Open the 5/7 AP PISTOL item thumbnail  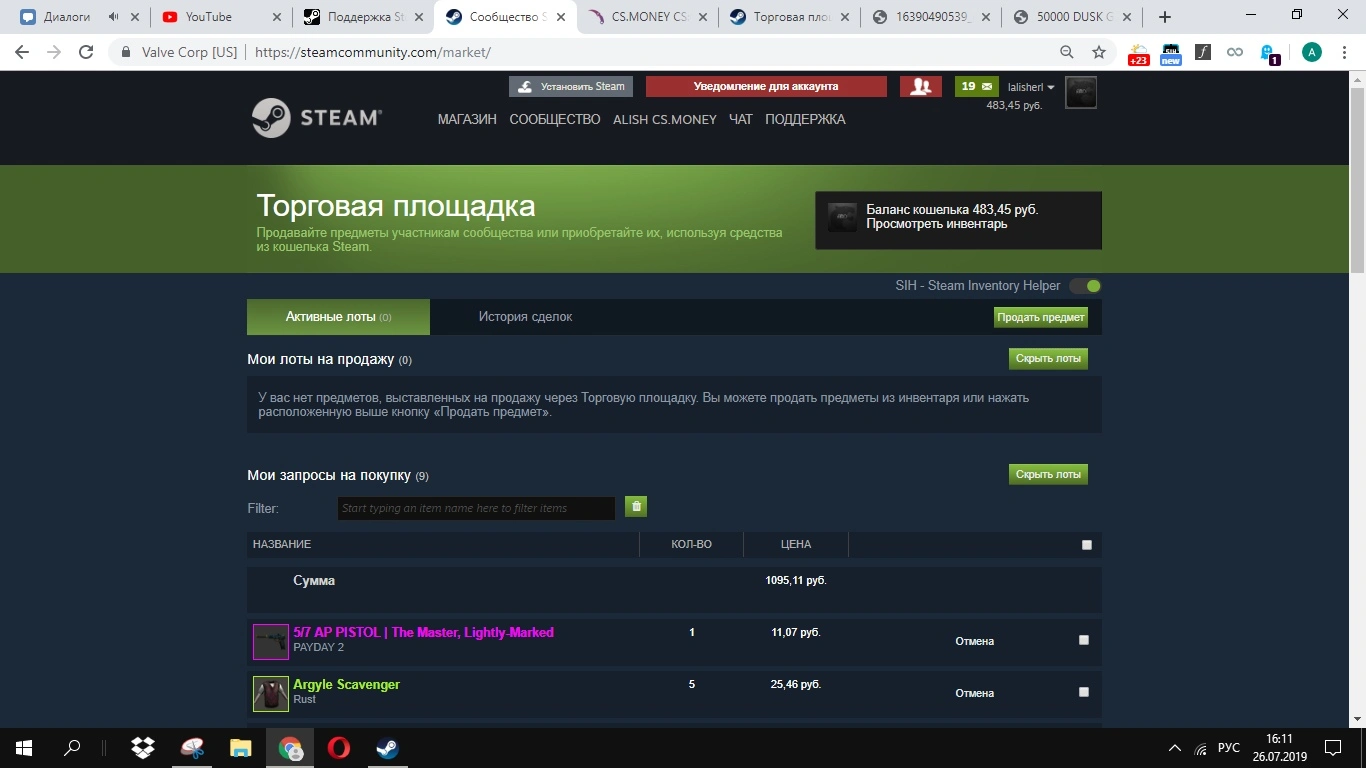tap(270, 641)
